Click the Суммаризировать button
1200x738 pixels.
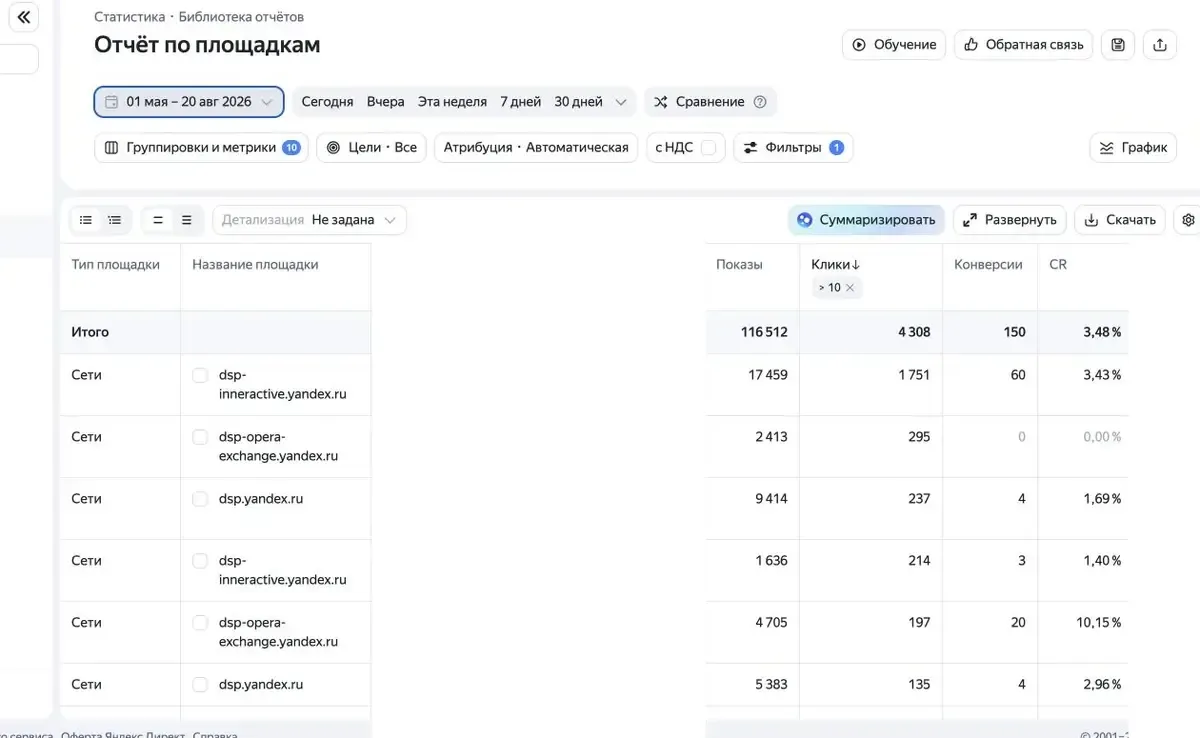tap(866, 220)
